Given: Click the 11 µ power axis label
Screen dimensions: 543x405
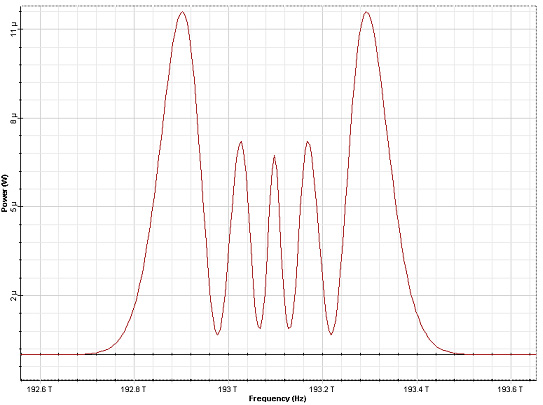Looking at the screenshot, I should 14,29.
